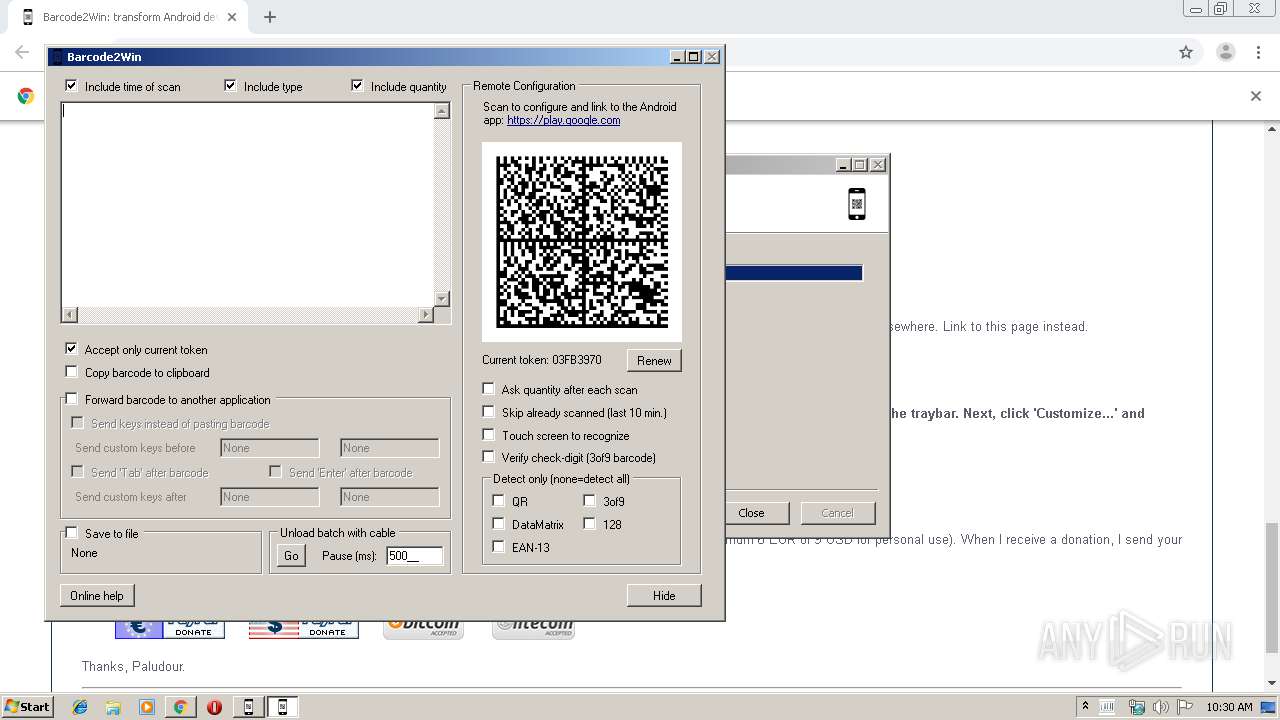Click the Barcode2Win title bar icon
The width and height of the screenshot is (1280, 720).
point(57,57)
